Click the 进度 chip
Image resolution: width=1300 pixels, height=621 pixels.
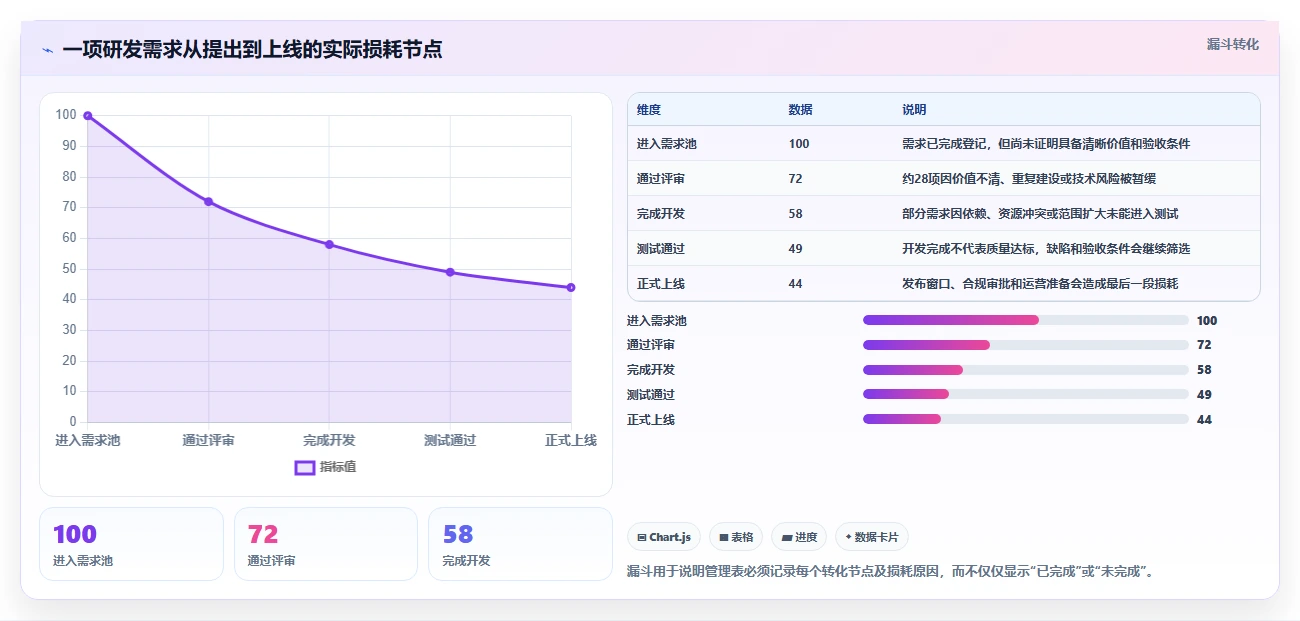point(799,537)
